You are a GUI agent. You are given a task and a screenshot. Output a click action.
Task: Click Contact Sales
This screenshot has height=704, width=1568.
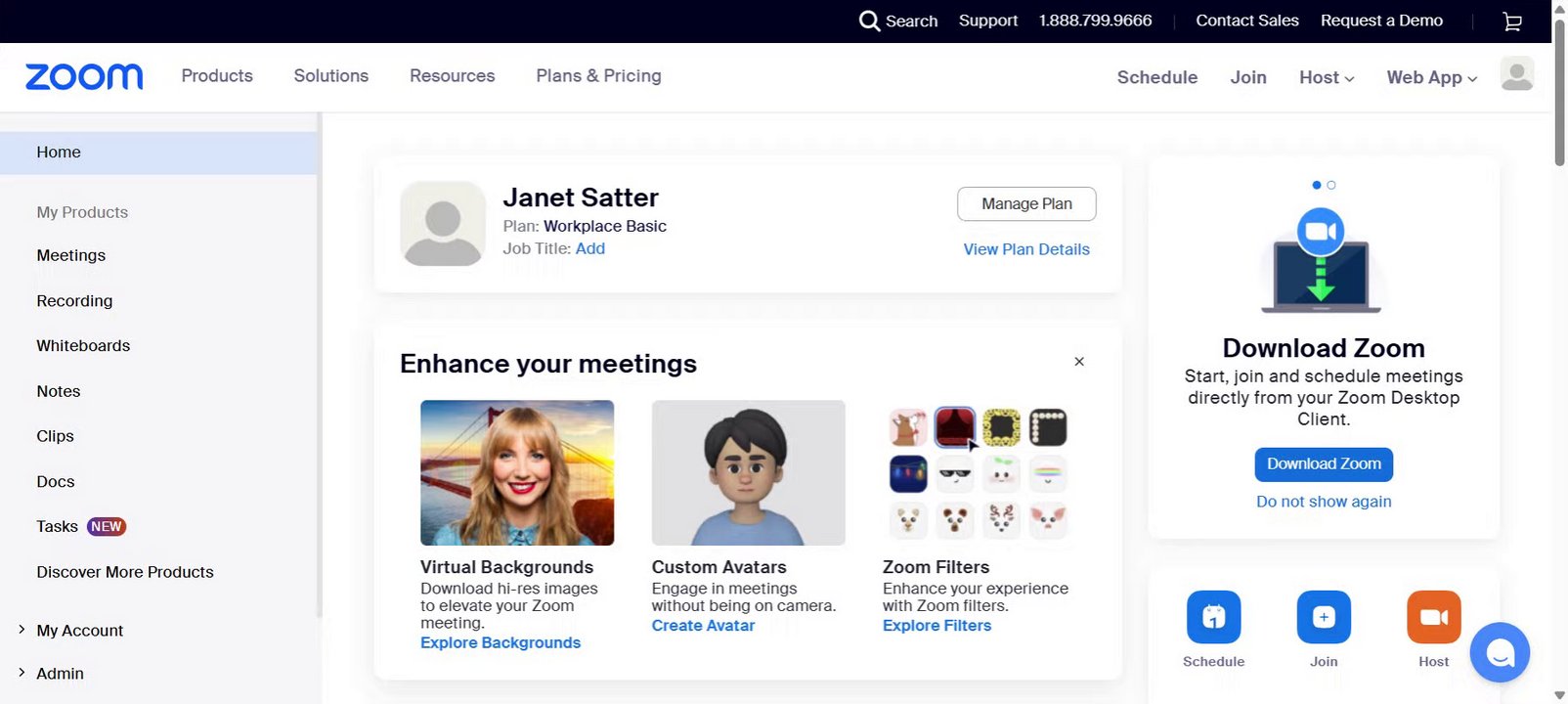tap(1247, 21)
